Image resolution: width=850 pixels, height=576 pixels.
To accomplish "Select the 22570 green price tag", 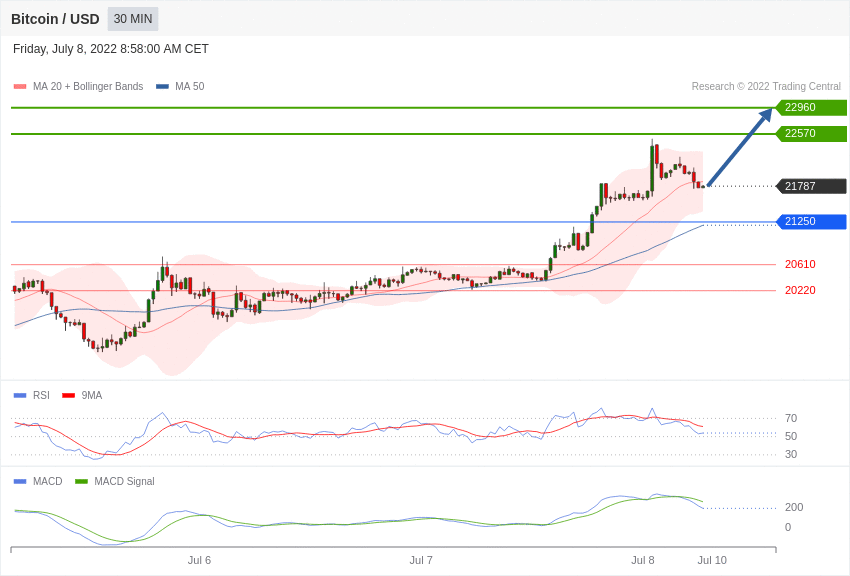I will coord(811,133).
